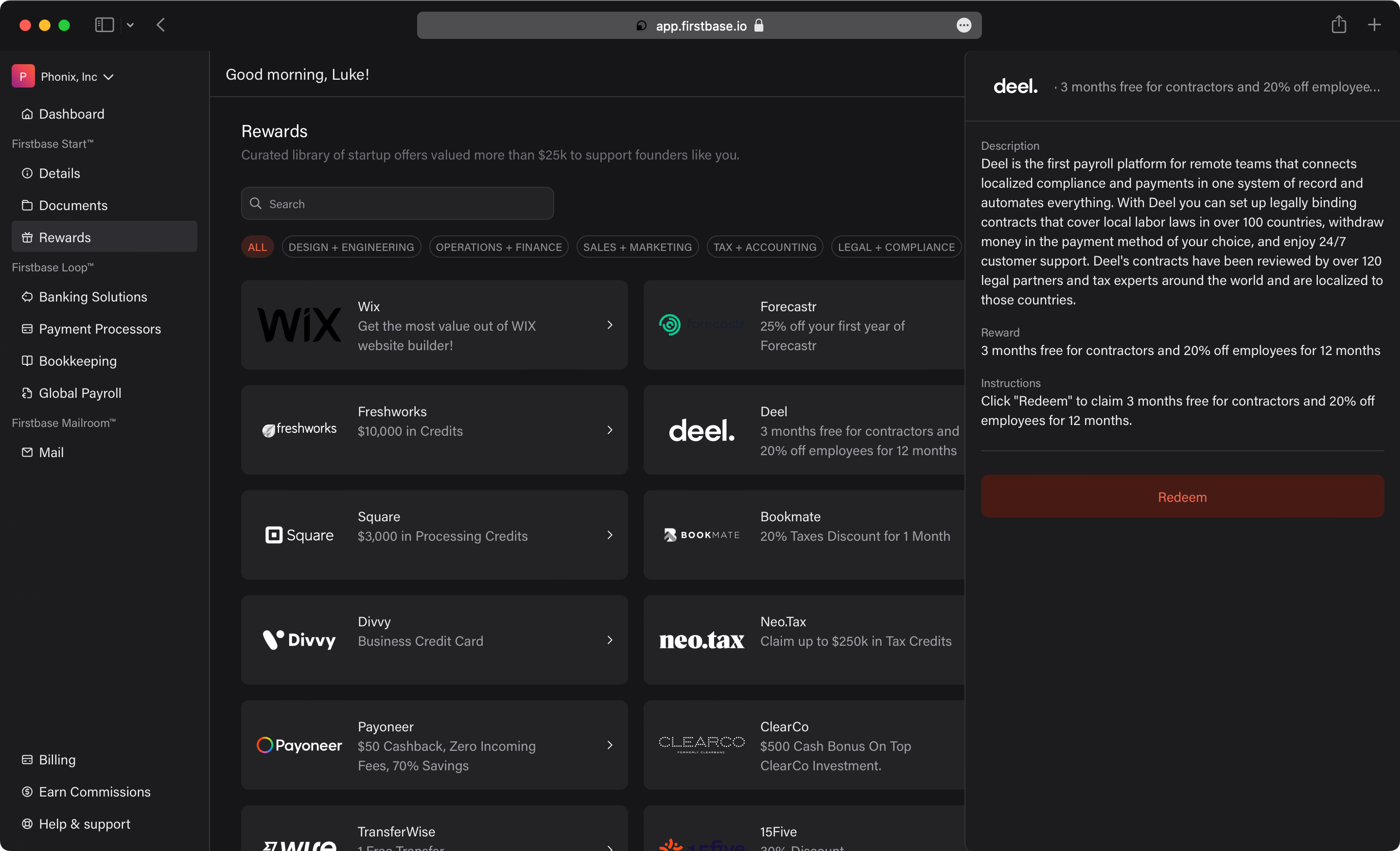
Task: Open Mail envelope icon in sidebar
Action: point(27,453)
